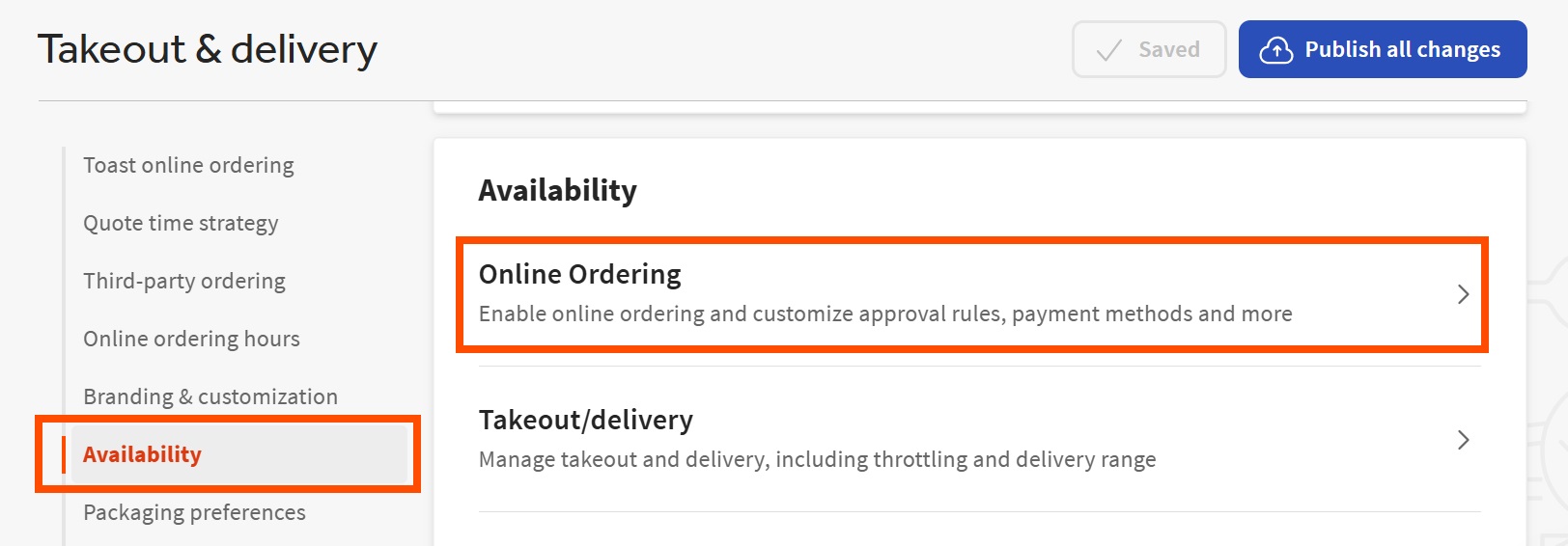This screenshot has height=546, width=1568.
Task: Open the Online Ordering title link
Action: click(579, 275)
